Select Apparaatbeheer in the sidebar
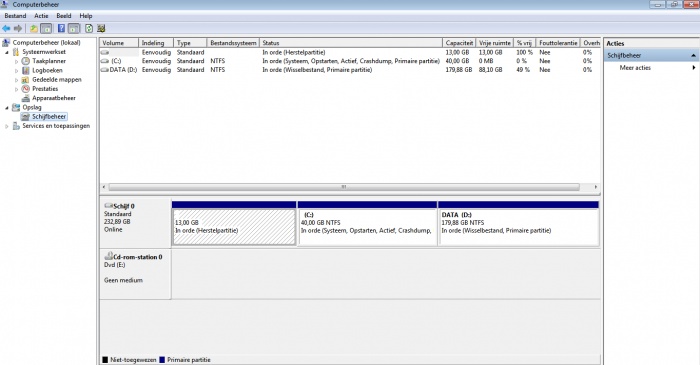 click(x=54, y=98)
